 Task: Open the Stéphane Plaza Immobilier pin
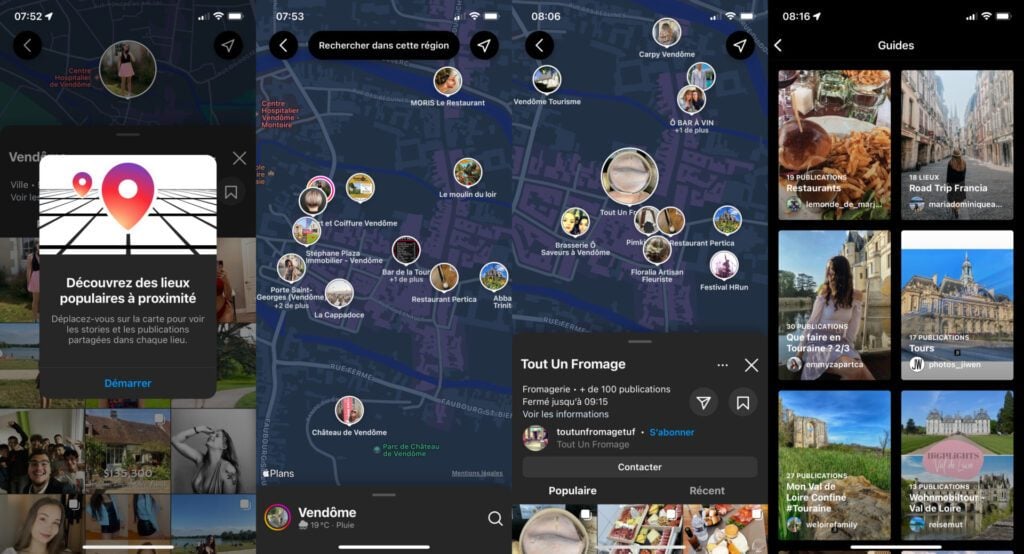[x=306, y=231]
